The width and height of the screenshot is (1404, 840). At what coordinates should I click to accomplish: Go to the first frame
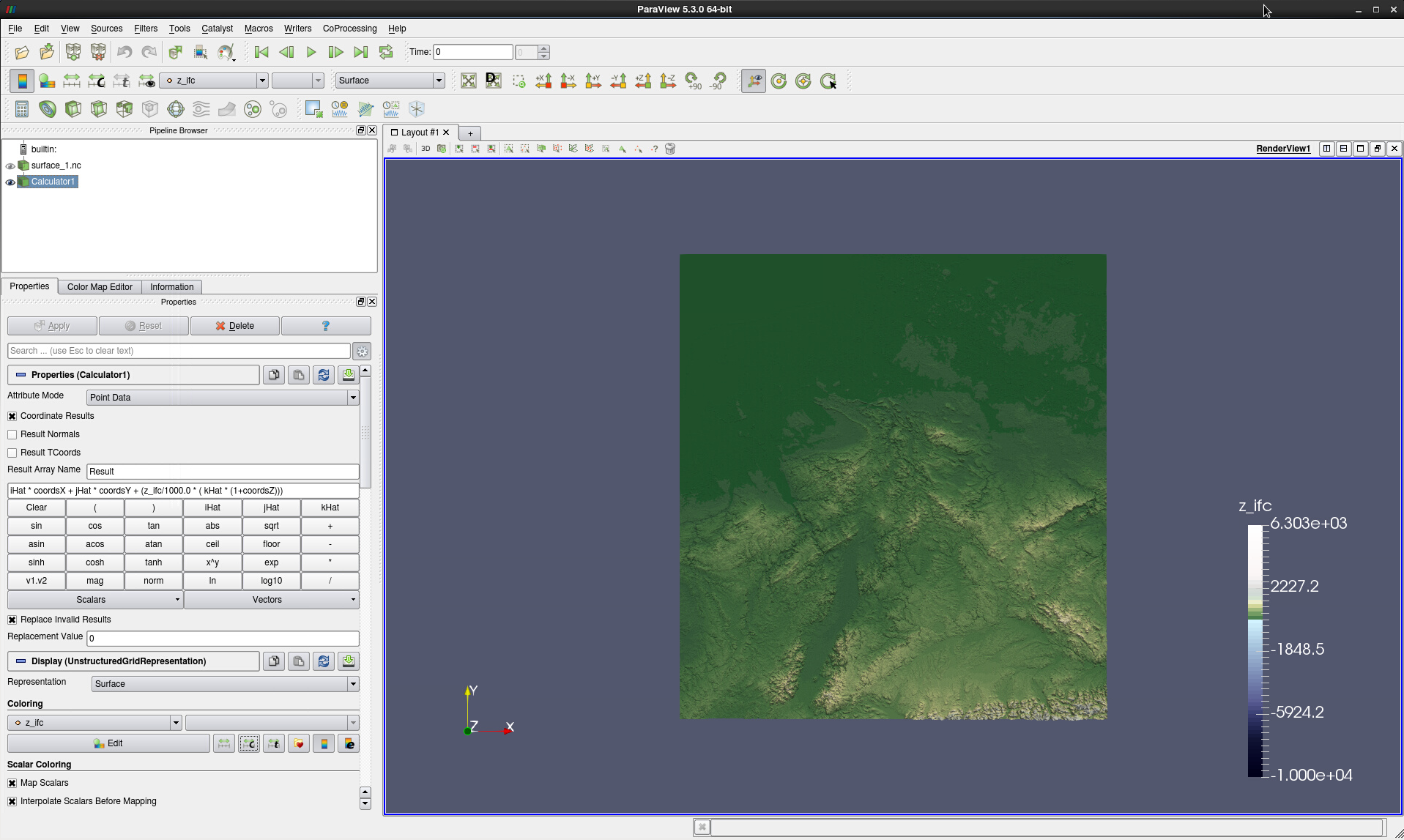[x=261, y=52]
